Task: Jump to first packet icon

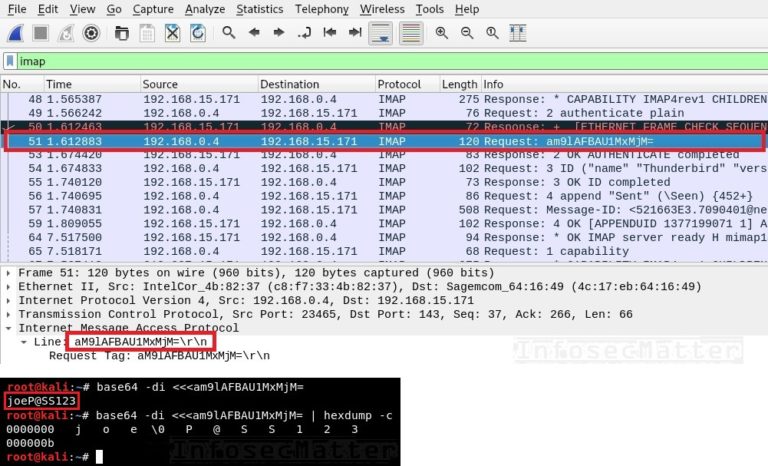Action: pos(330,33)
